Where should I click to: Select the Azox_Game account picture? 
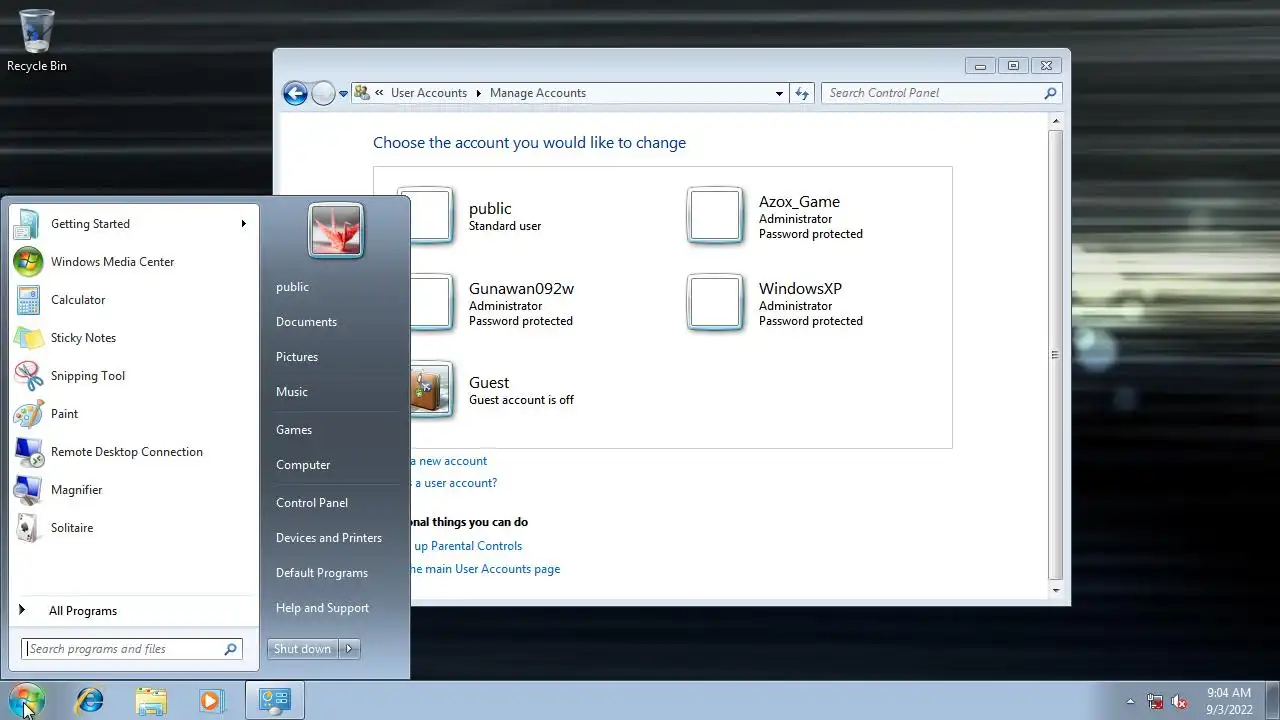click(715, 215)
